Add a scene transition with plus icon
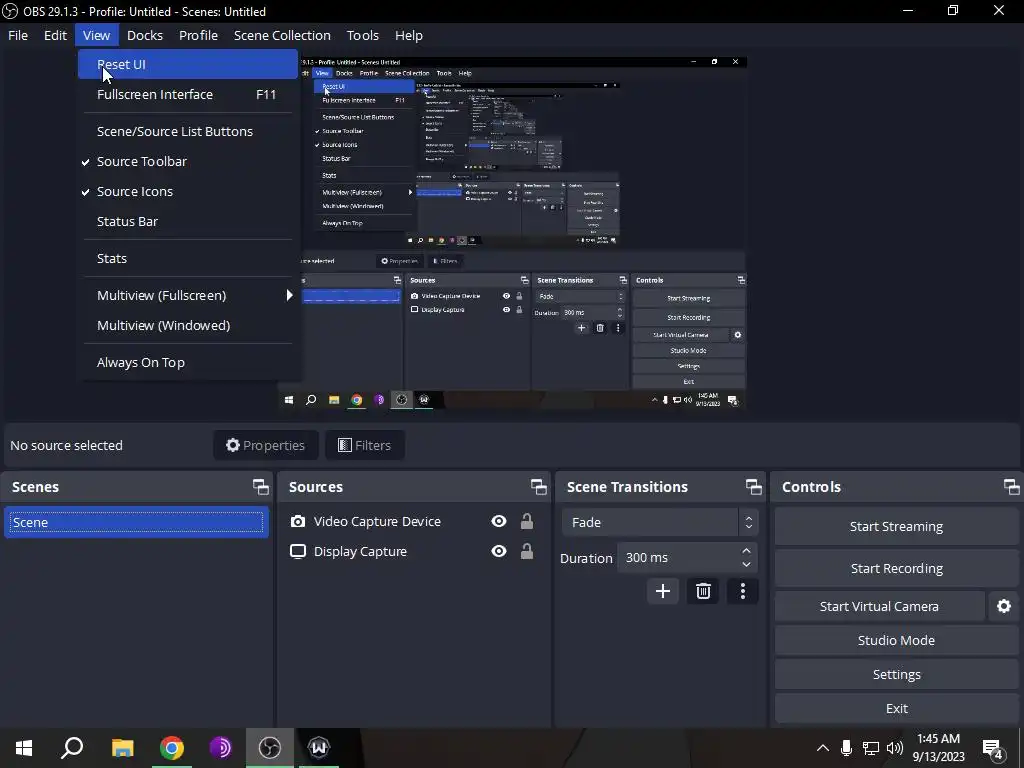The image size is (1024, 768). tap(663, 592)
